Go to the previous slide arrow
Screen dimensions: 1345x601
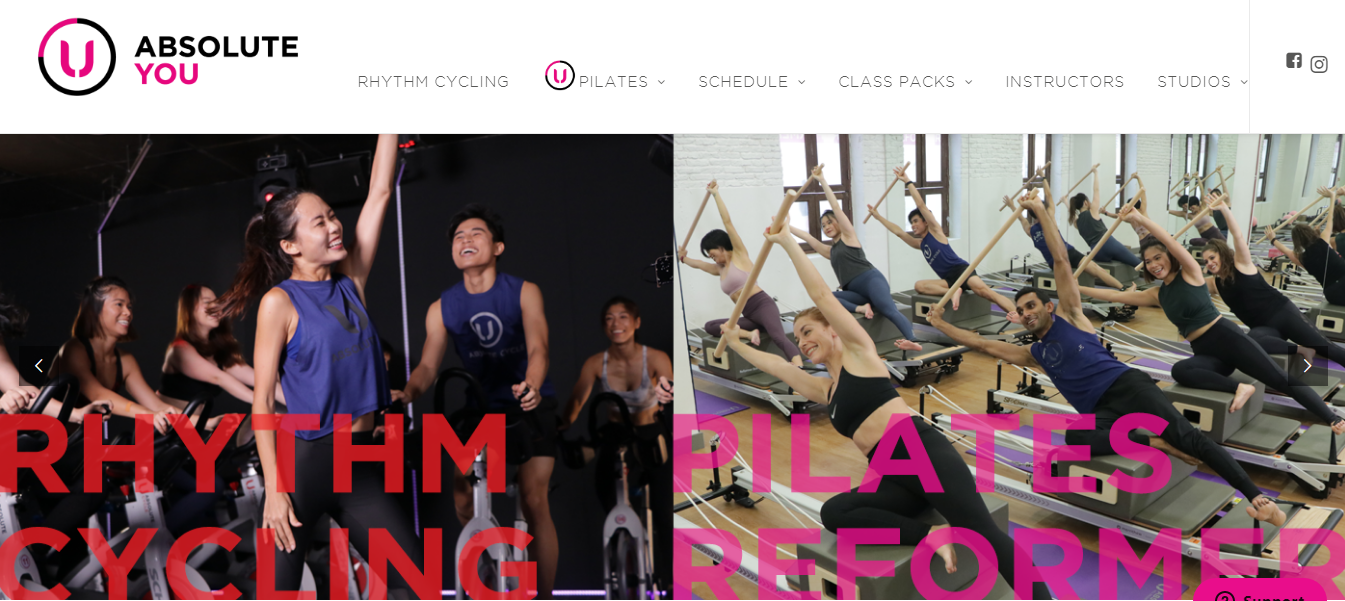click(x=38, y=366)
